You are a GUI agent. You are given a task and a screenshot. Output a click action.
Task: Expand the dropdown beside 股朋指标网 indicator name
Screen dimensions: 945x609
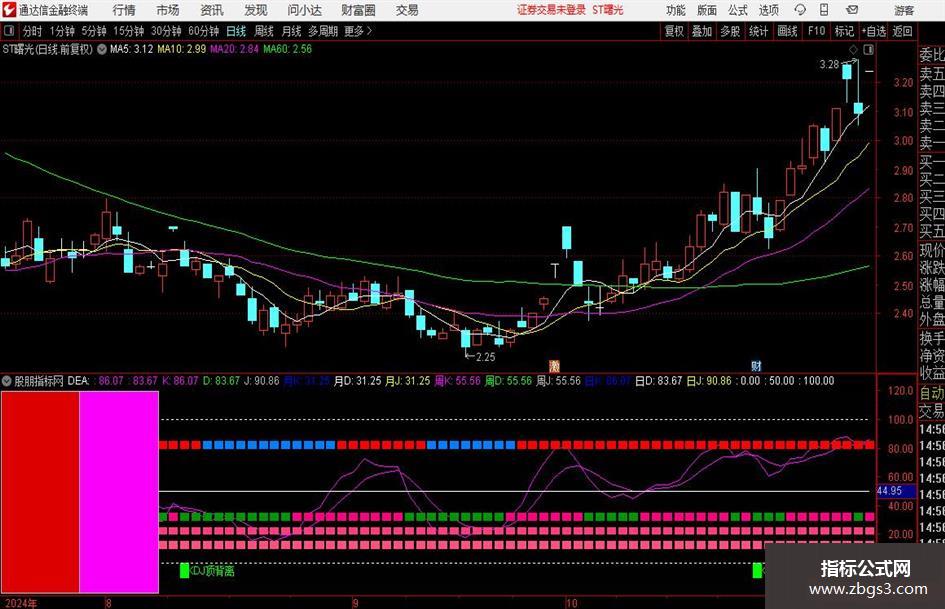click(x=7, y=381)
